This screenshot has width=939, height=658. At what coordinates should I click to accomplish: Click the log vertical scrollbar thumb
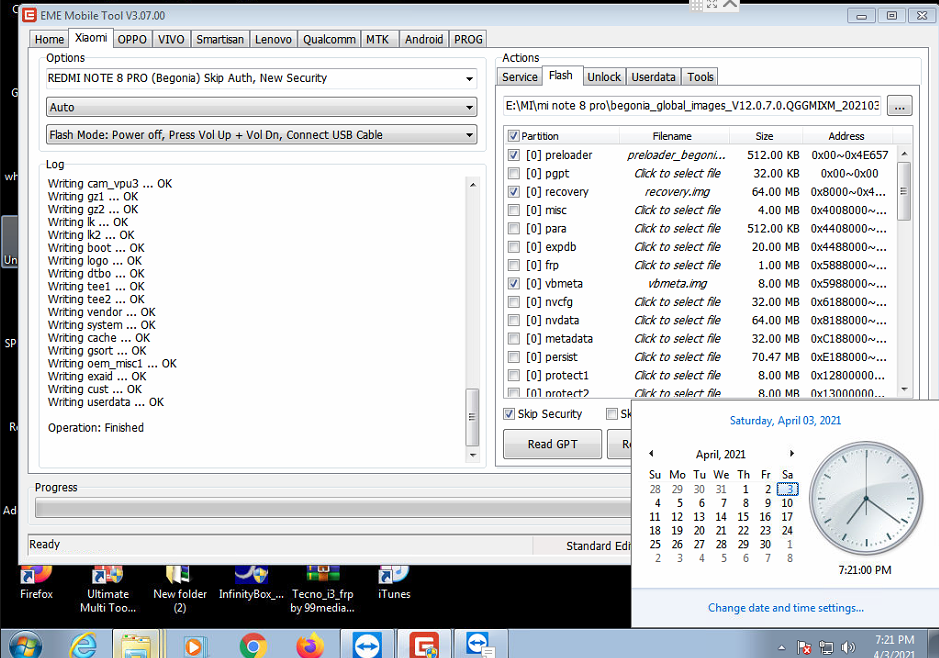[472, 417]
